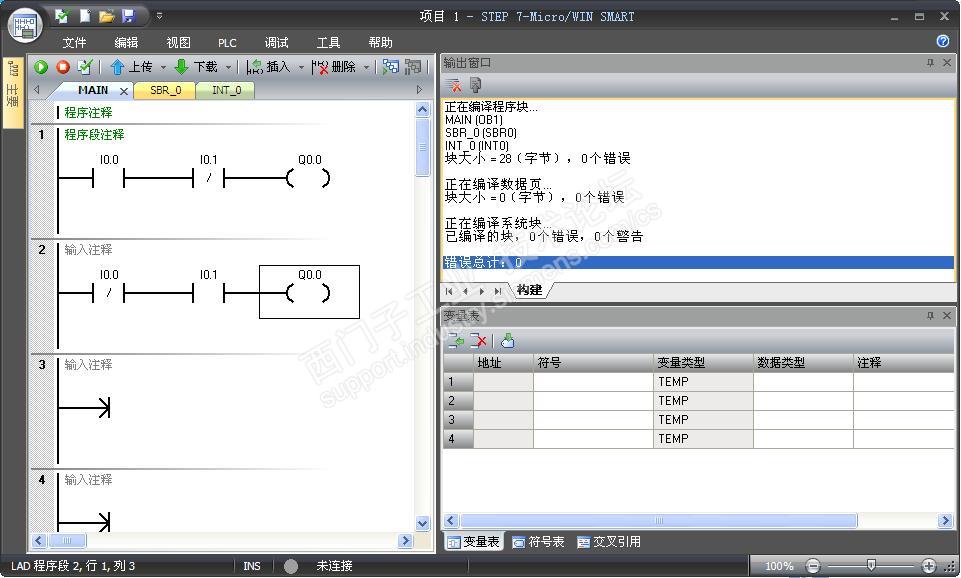
Task: Close the MAIN tab with its X
Action: click(124, 91)
